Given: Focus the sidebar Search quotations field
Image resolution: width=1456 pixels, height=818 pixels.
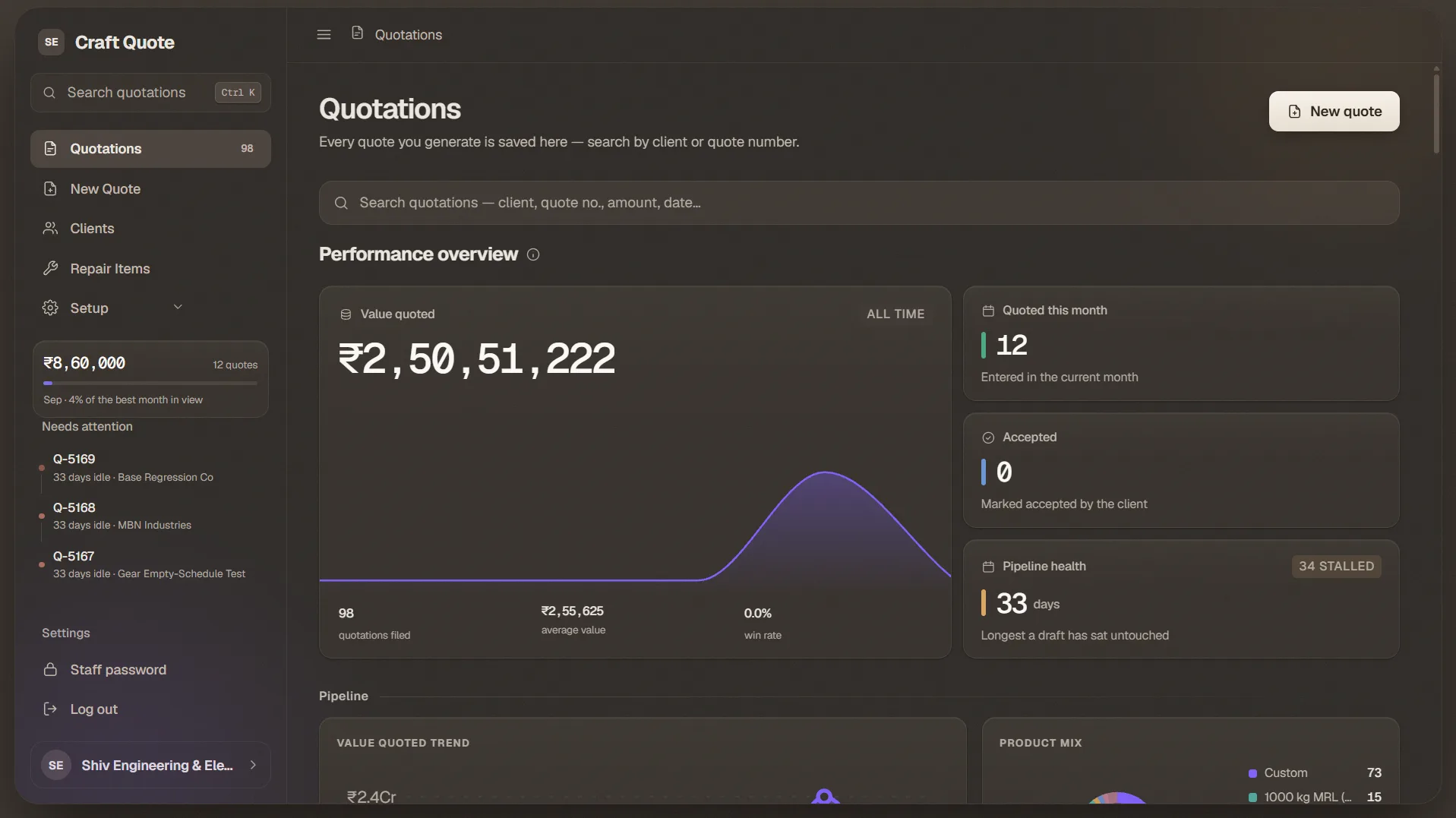Looking at the screenshot, I should click(x=150, y=93).
